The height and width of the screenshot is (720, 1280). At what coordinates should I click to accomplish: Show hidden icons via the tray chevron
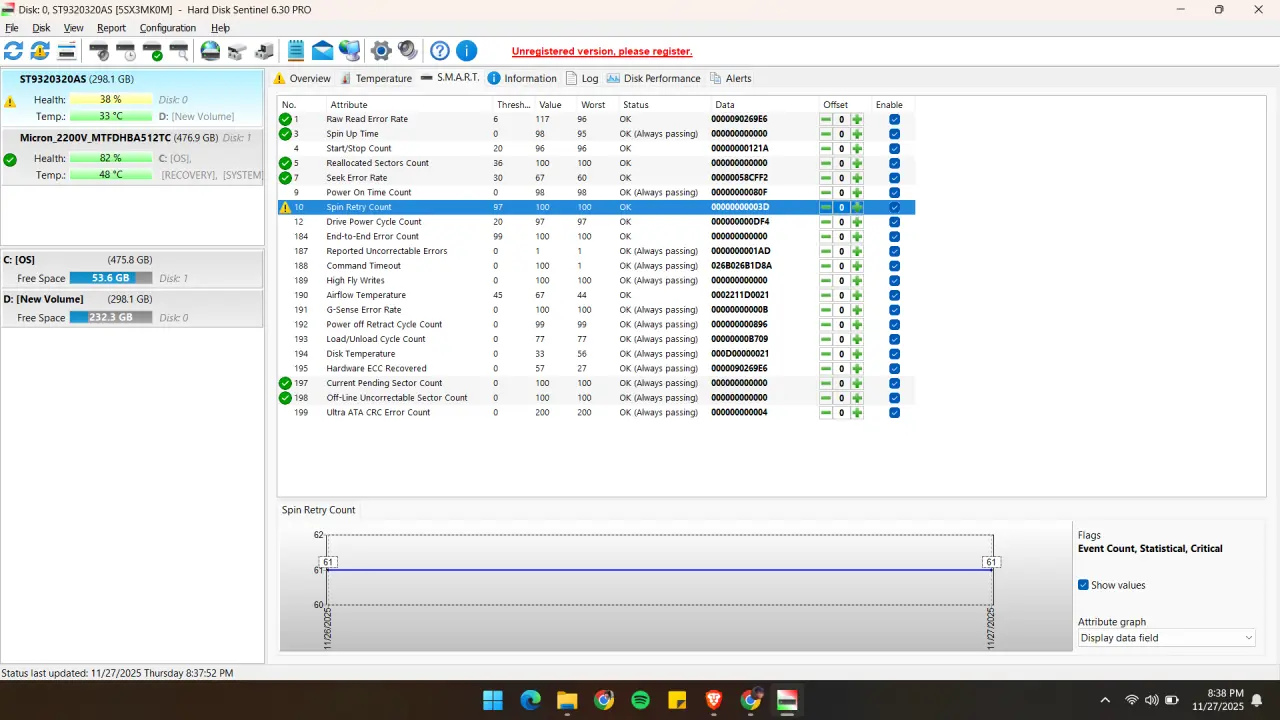[x=1104, y=700]
